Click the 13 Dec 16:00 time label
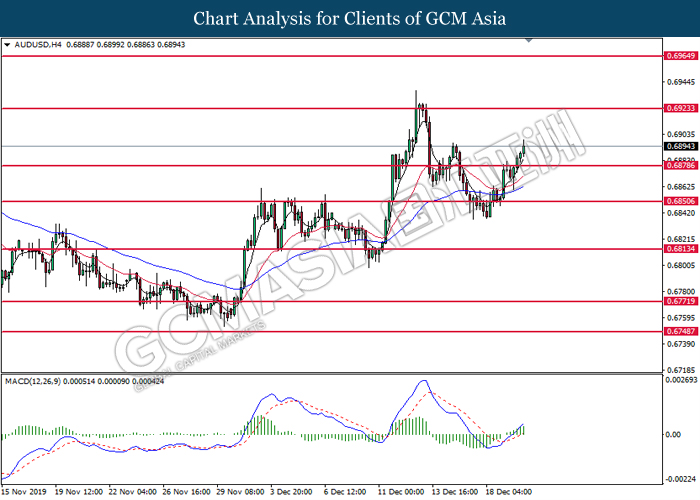This screenshot has width=700, height=500. pos(455,492)
